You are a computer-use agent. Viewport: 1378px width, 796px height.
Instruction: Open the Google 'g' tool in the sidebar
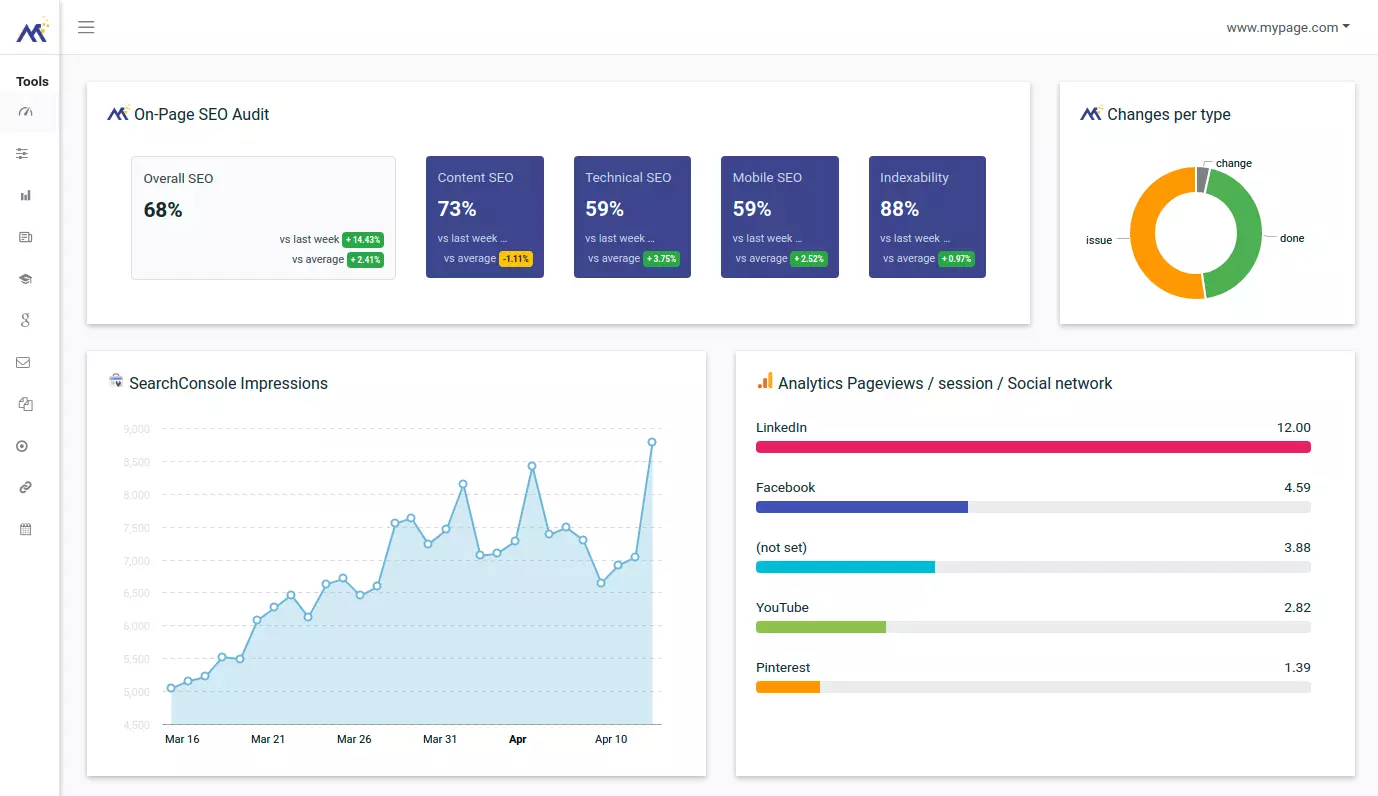25,320
